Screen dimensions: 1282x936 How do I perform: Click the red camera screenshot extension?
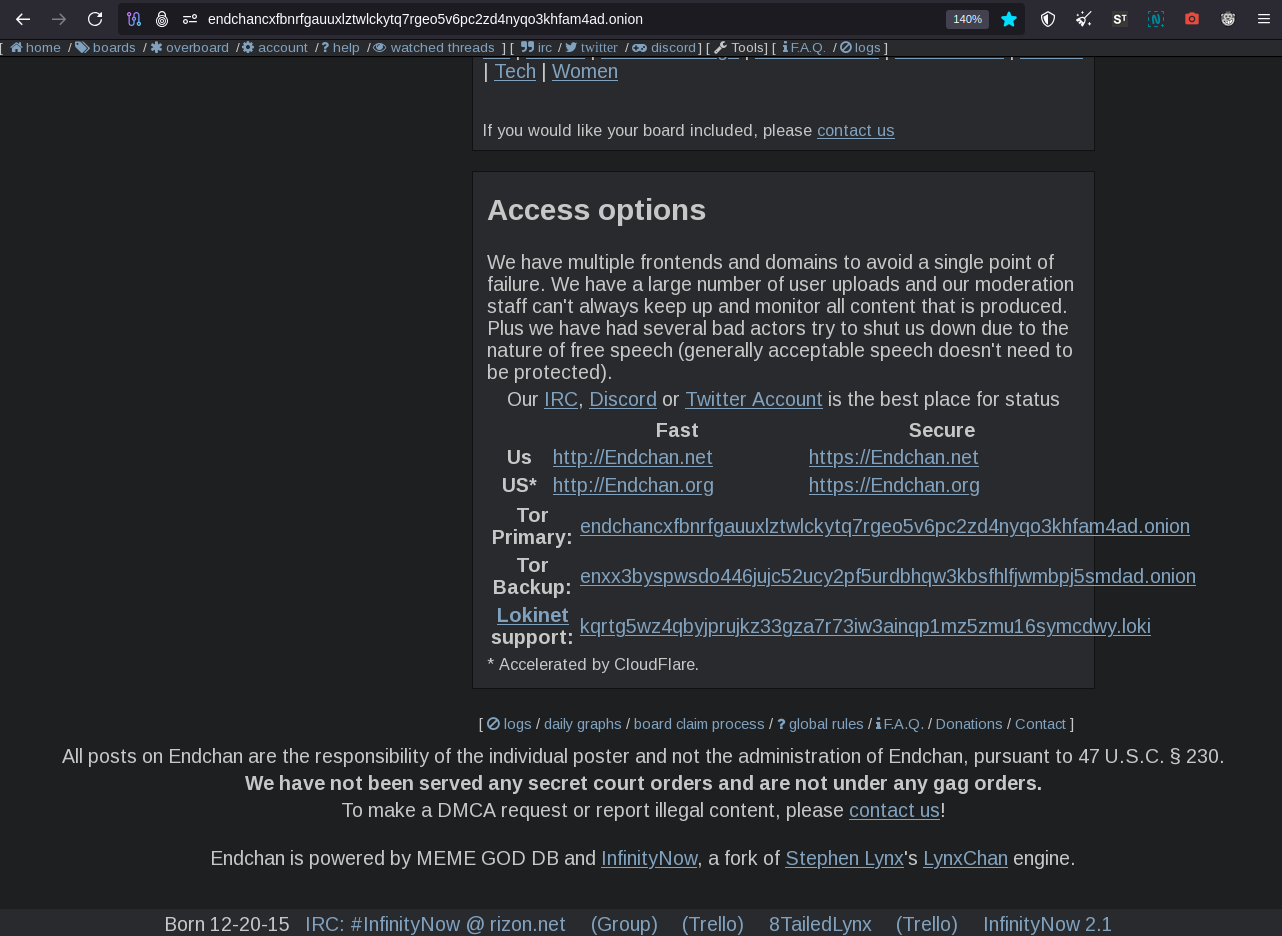pos(1192,19)
